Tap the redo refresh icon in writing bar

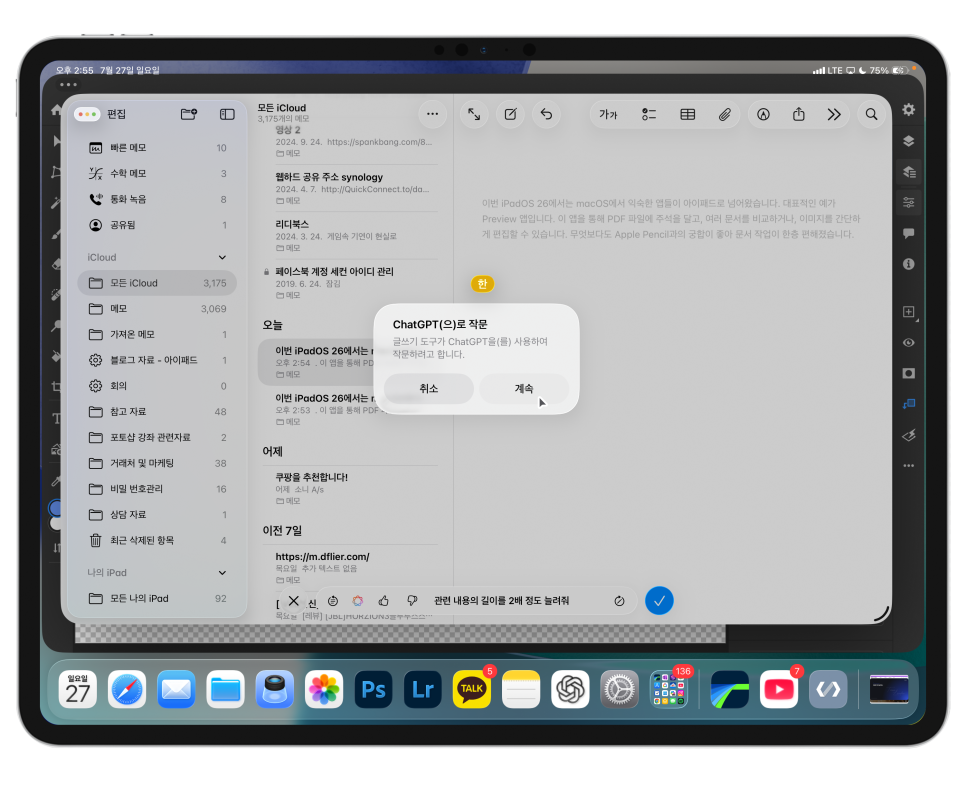[619, 601]
